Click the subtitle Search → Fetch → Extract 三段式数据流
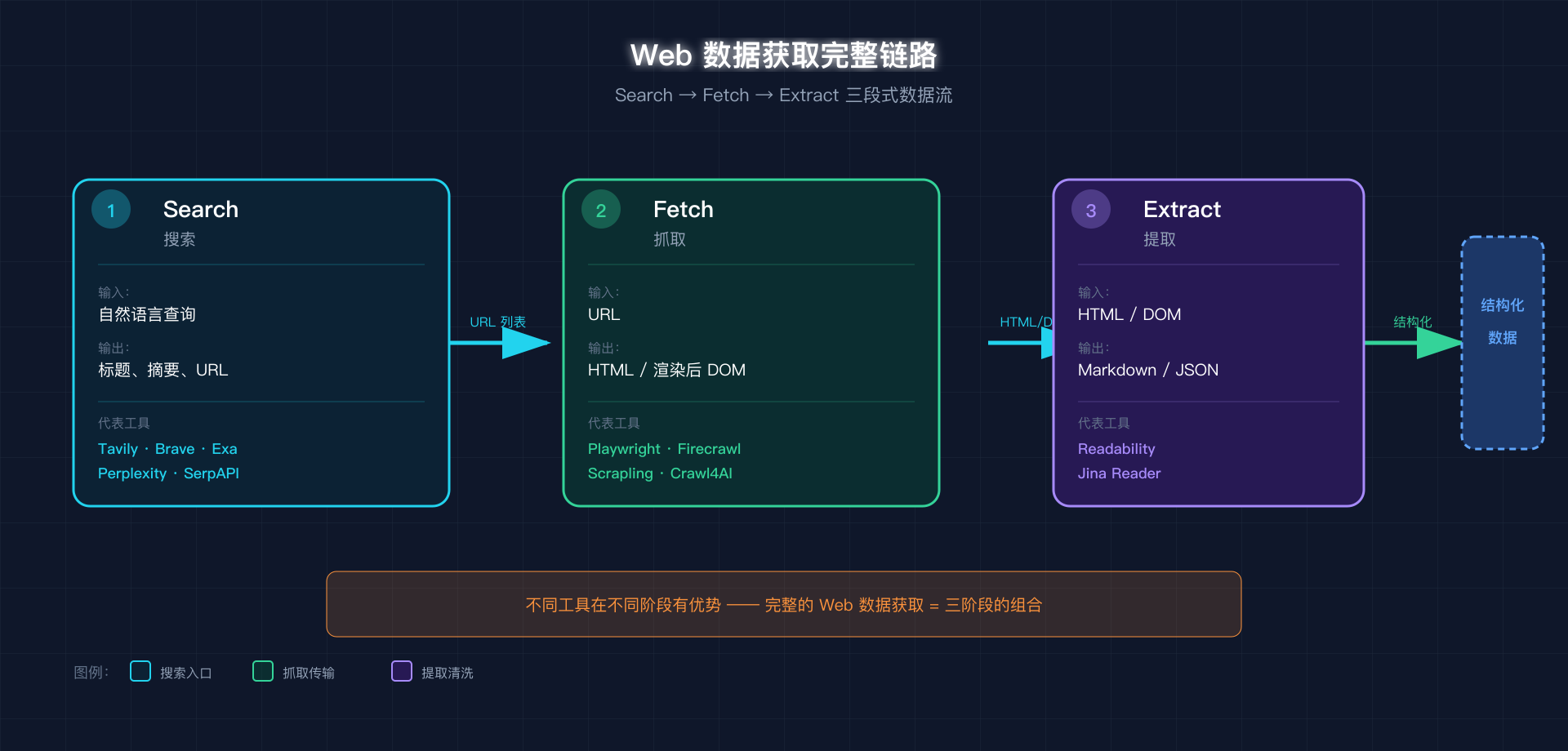 pyautogui.click(x=784, y=96)
